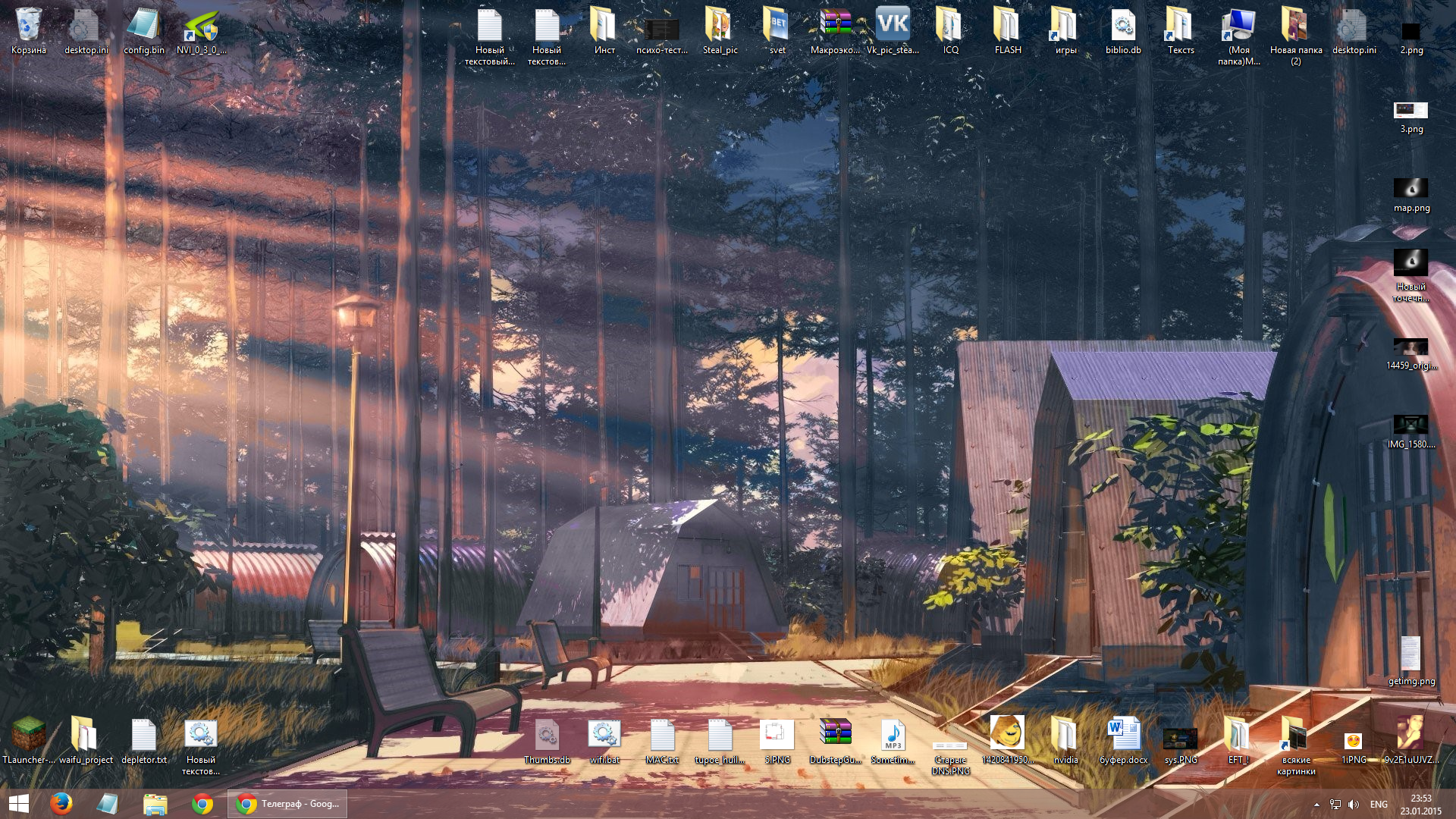Click the Sometim MP3 audio file
The width and height of the screenshot is (1456, 819).
coord(893,734)
